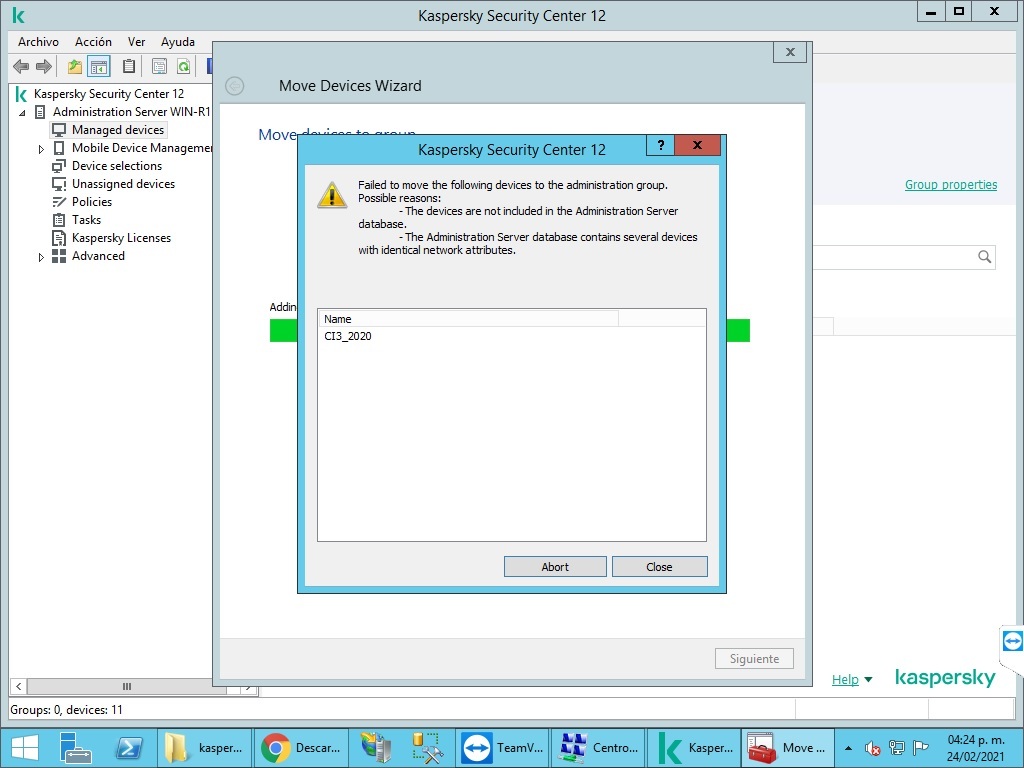
Task: Click the tree pane scroll left arrow
Action: 18,686
